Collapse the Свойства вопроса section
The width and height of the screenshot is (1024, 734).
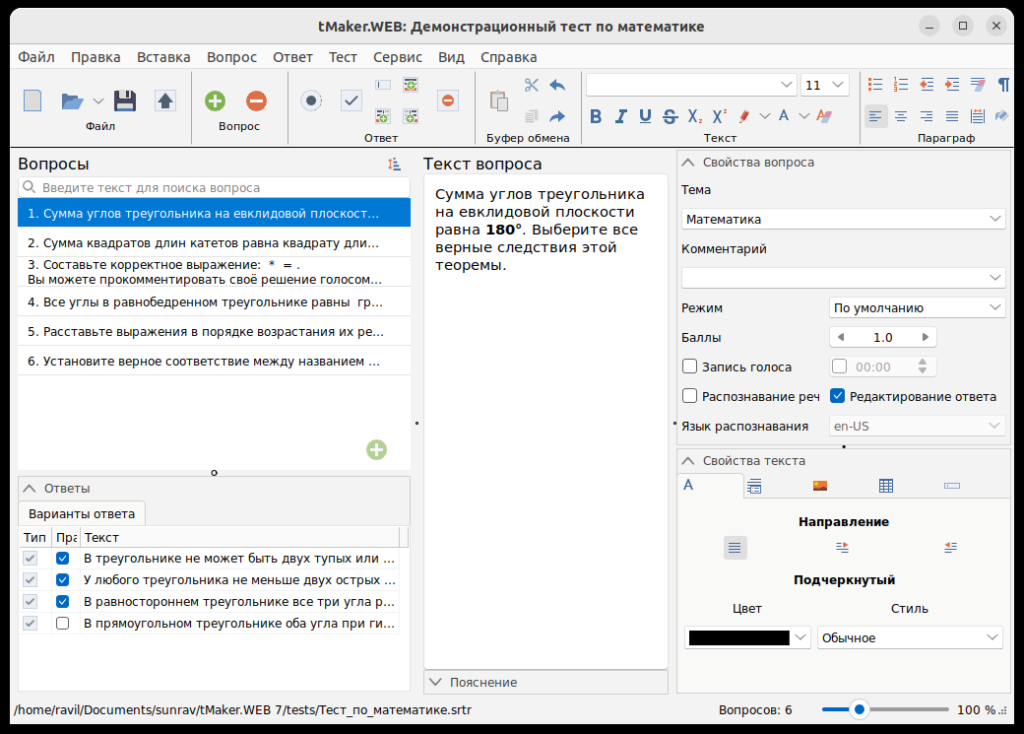point(688,162)
